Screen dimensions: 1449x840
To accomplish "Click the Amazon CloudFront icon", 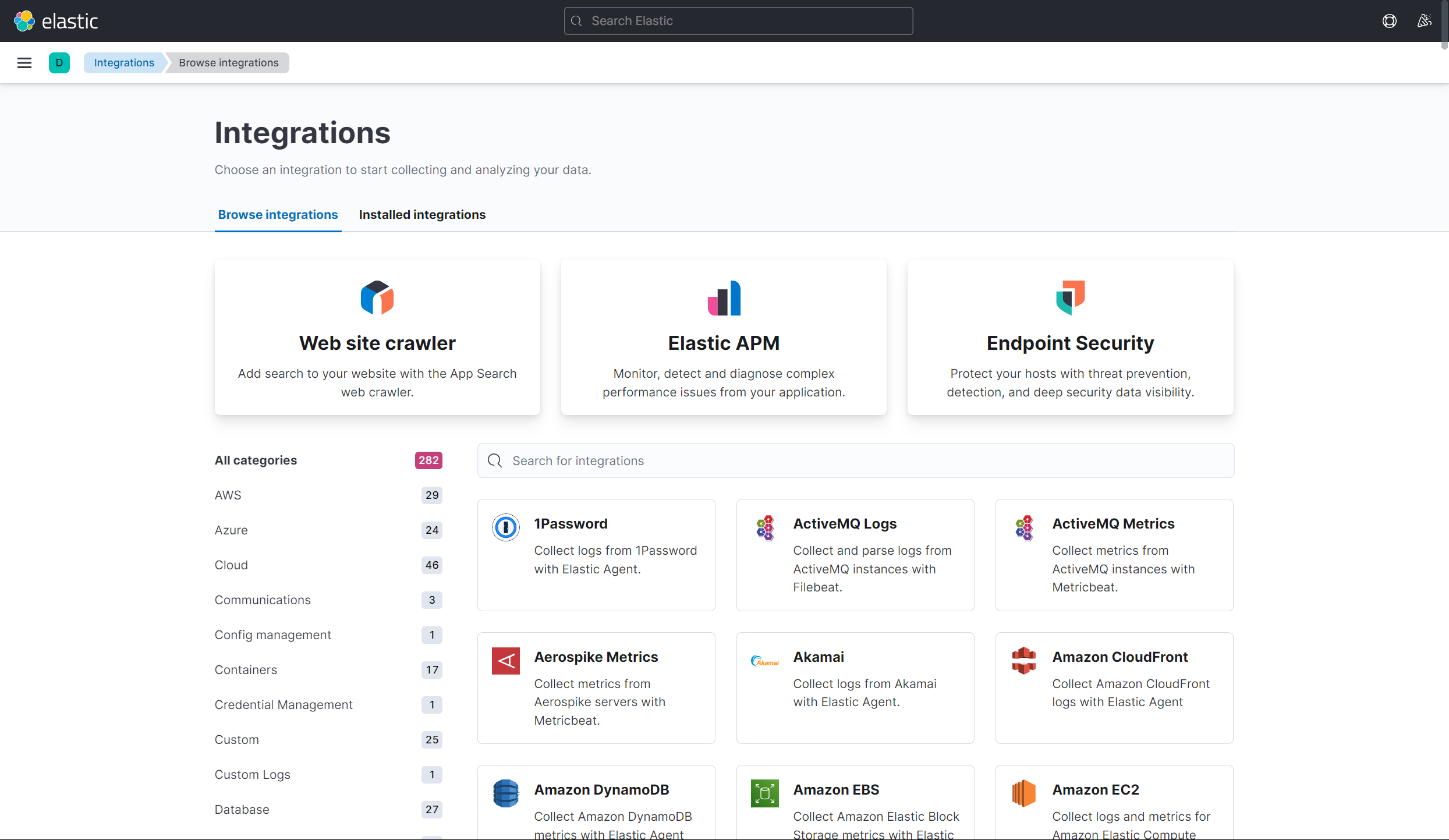I will pos(1024,661).
